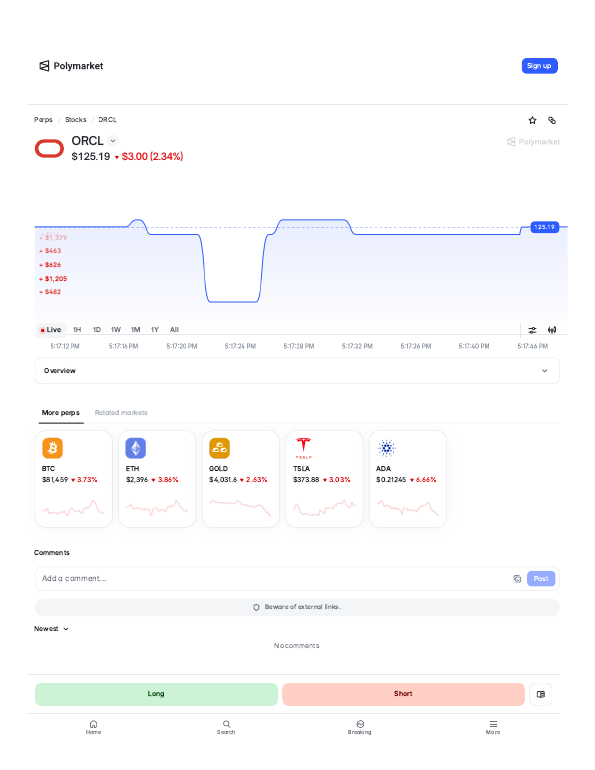Click the GIF/emoji icon in the comment box
Image resolution: width=595 pixels, height=770 pixels.
click(x=517, y=579)
